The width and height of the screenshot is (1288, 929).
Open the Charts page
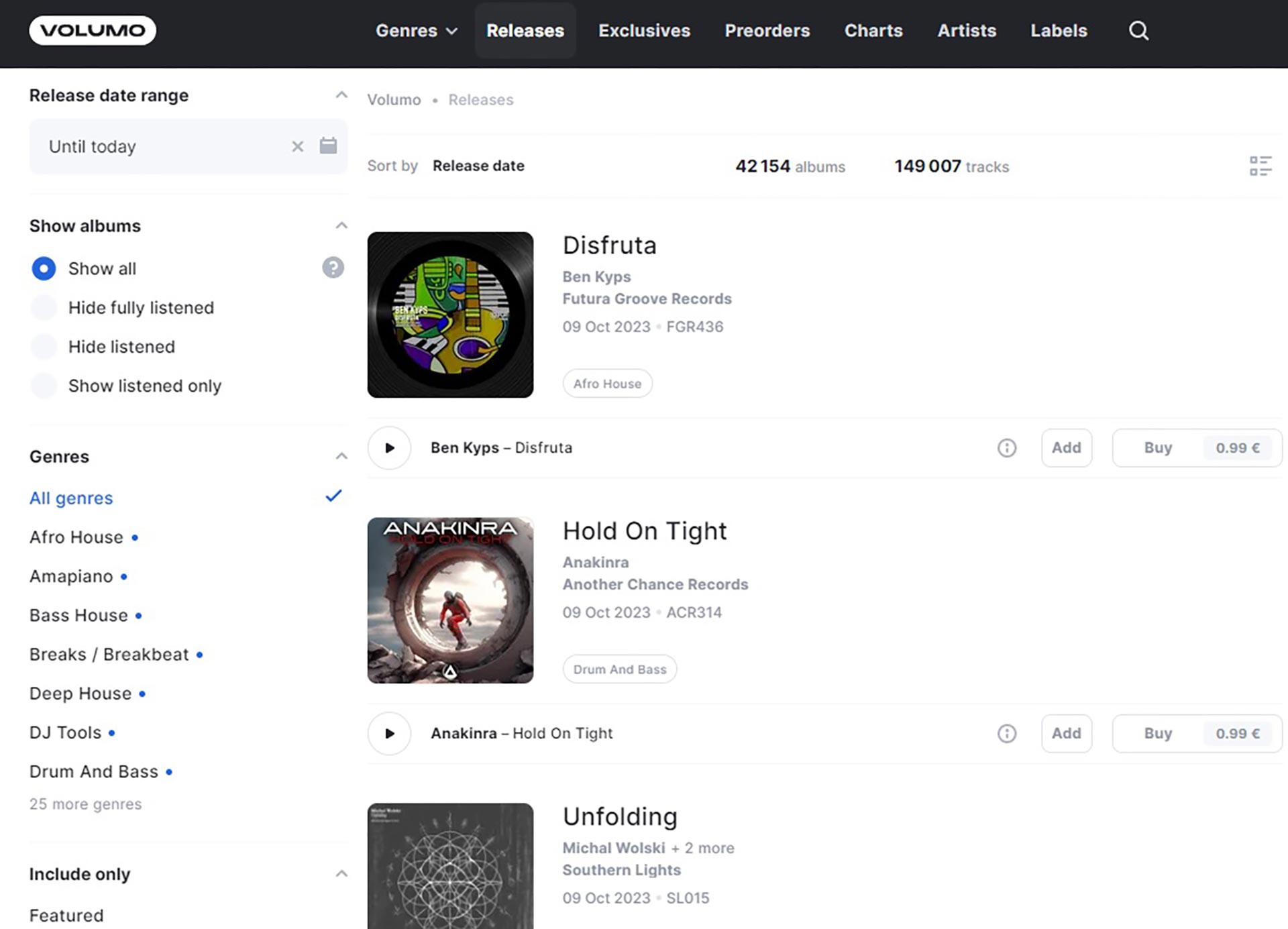873,31
